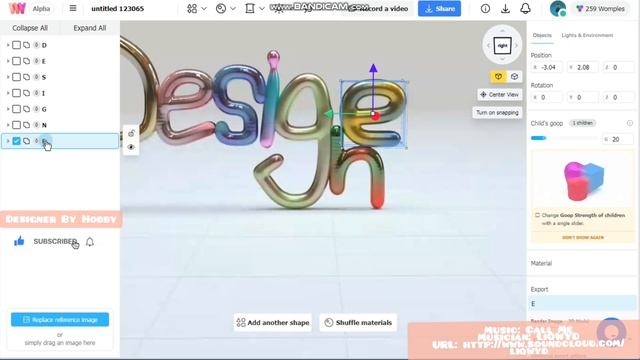Click the 259 Womples badge
640x360 pixels.
tap(600, 9)
